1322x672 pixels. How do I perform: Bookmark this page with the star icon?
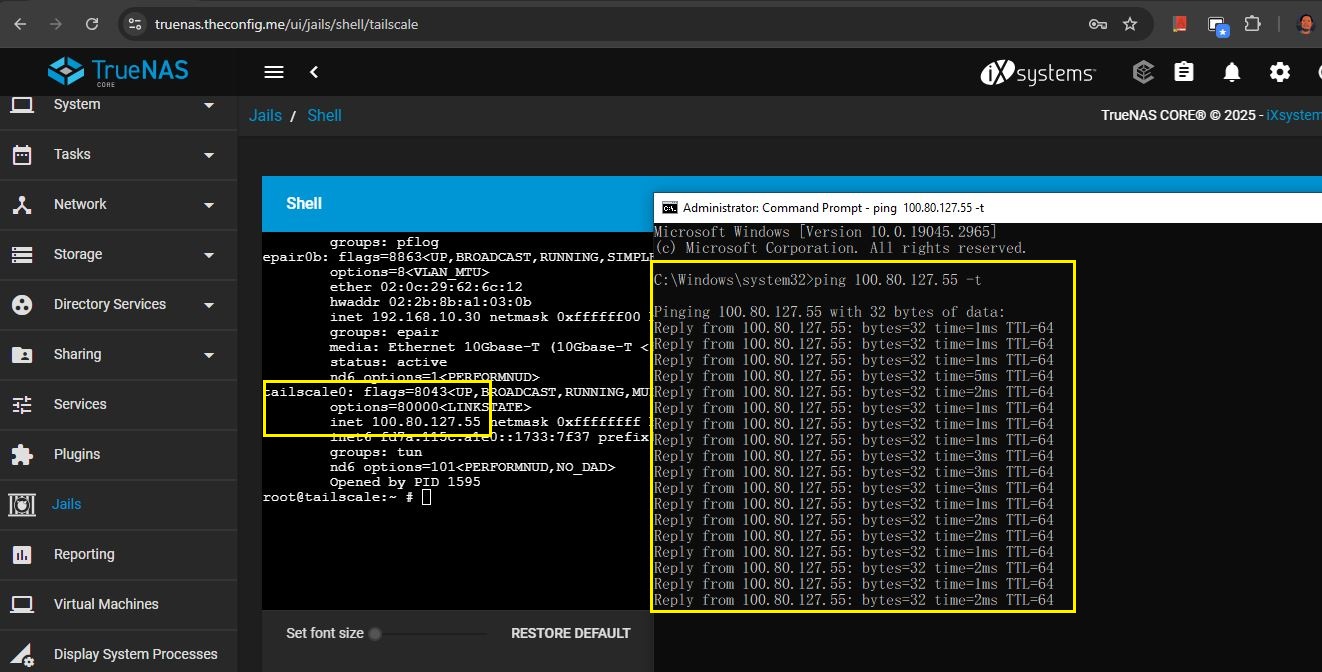tap(1130, 24)
